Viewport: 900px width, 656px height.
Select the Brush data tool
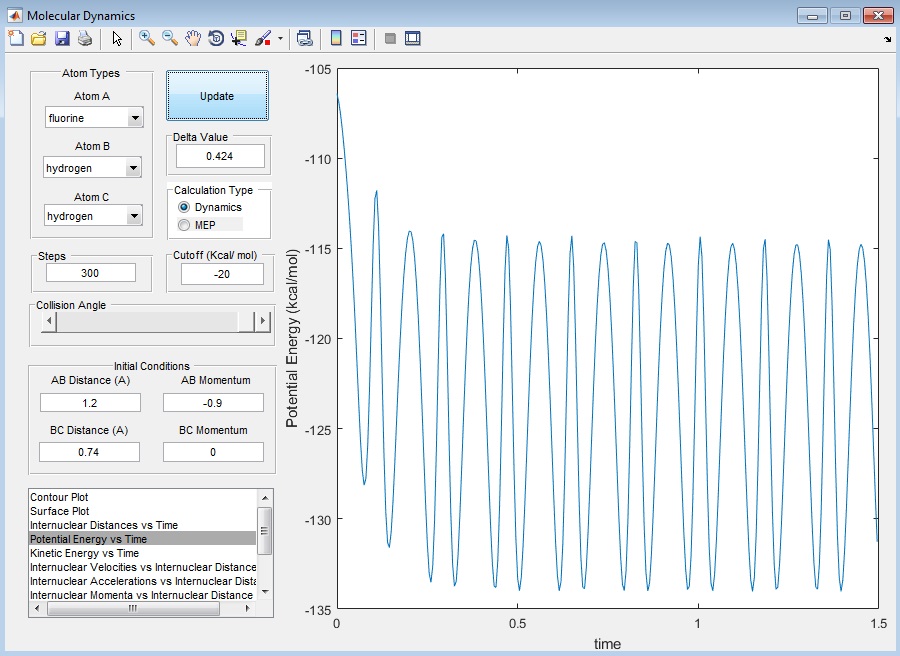tap(262, 38)
